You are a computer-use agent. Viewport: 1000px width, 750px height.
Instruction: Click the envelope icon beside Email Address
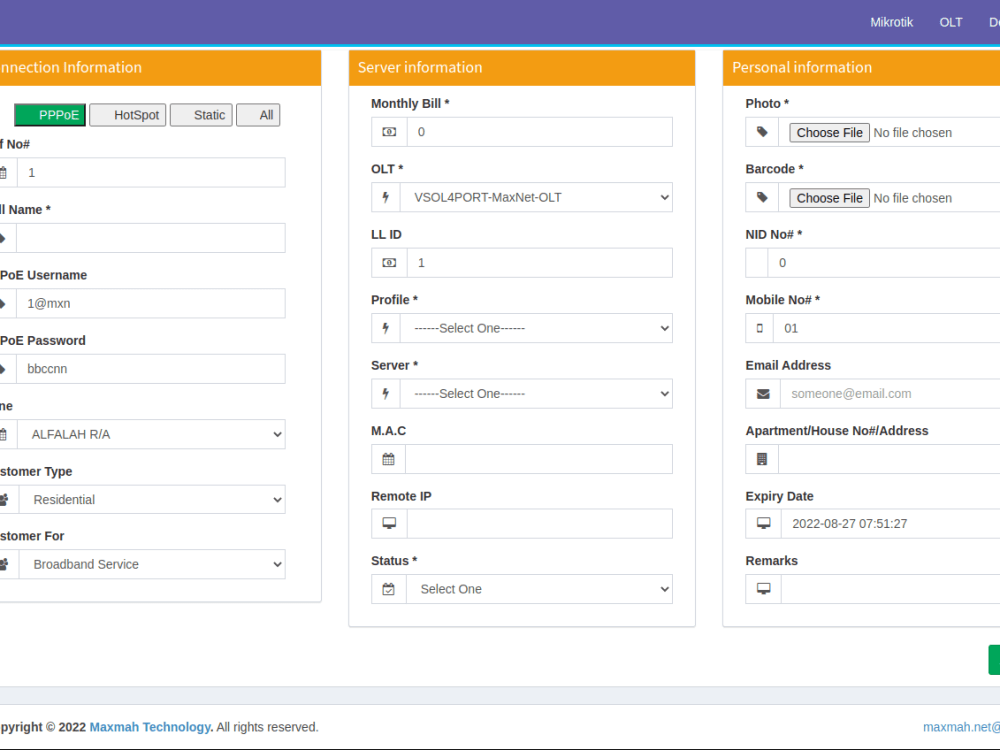pos(762,393)
